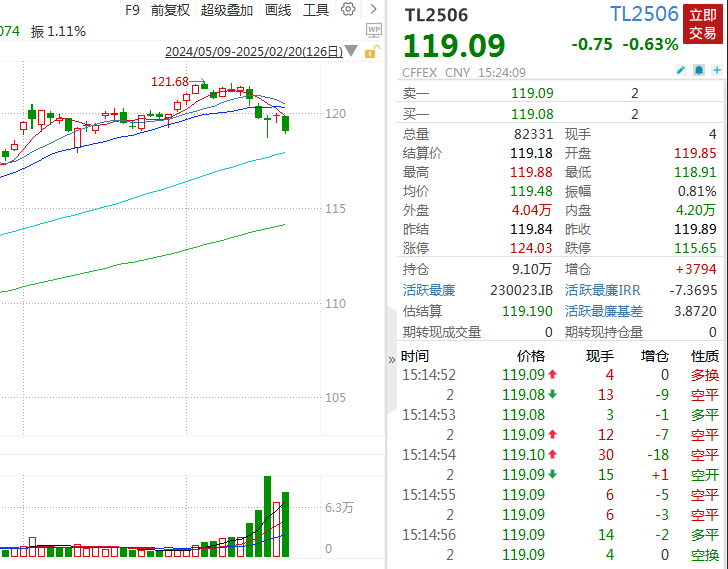This screenshot has height=569, width=728.
Task: Click the blue TL2506 link
Action: [644, 14]
